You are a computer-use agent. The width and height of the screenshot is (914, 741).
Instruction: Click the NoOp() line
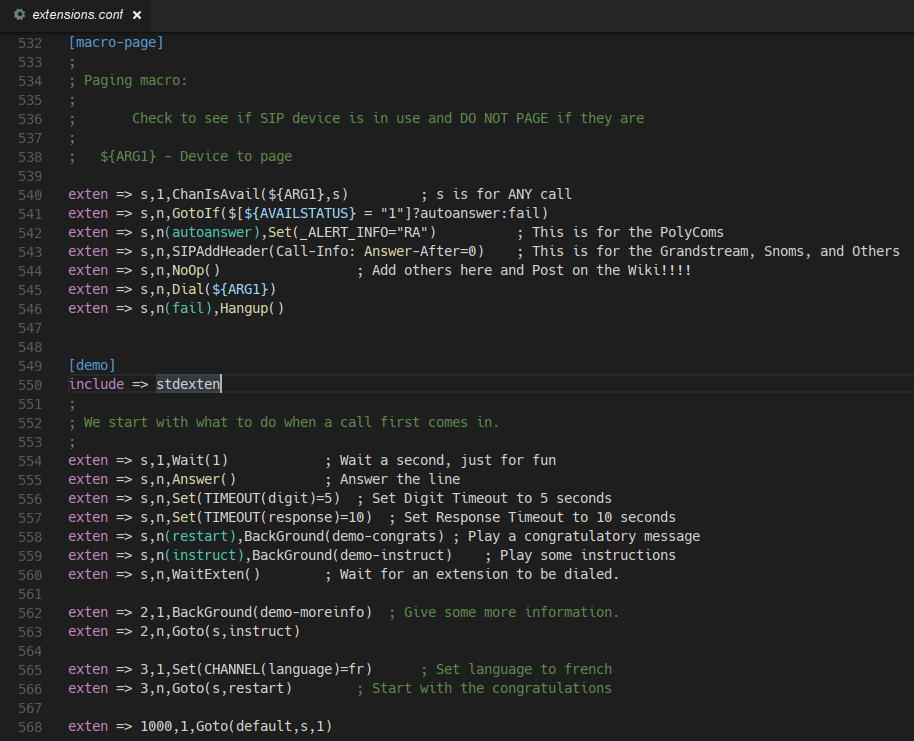(144, 270)
